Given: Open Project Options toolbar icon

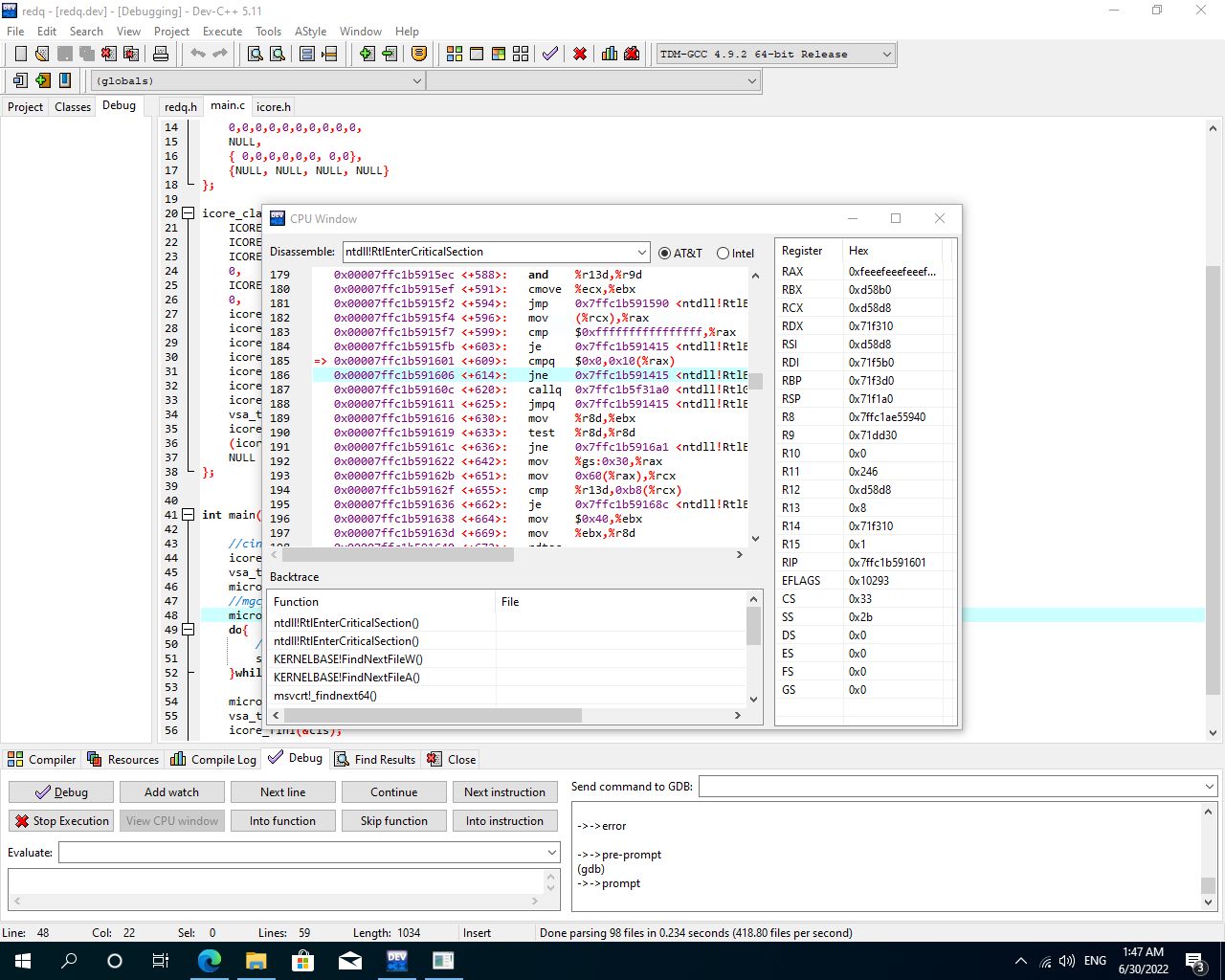Looking at the screenshot, I should pos(419,54).
